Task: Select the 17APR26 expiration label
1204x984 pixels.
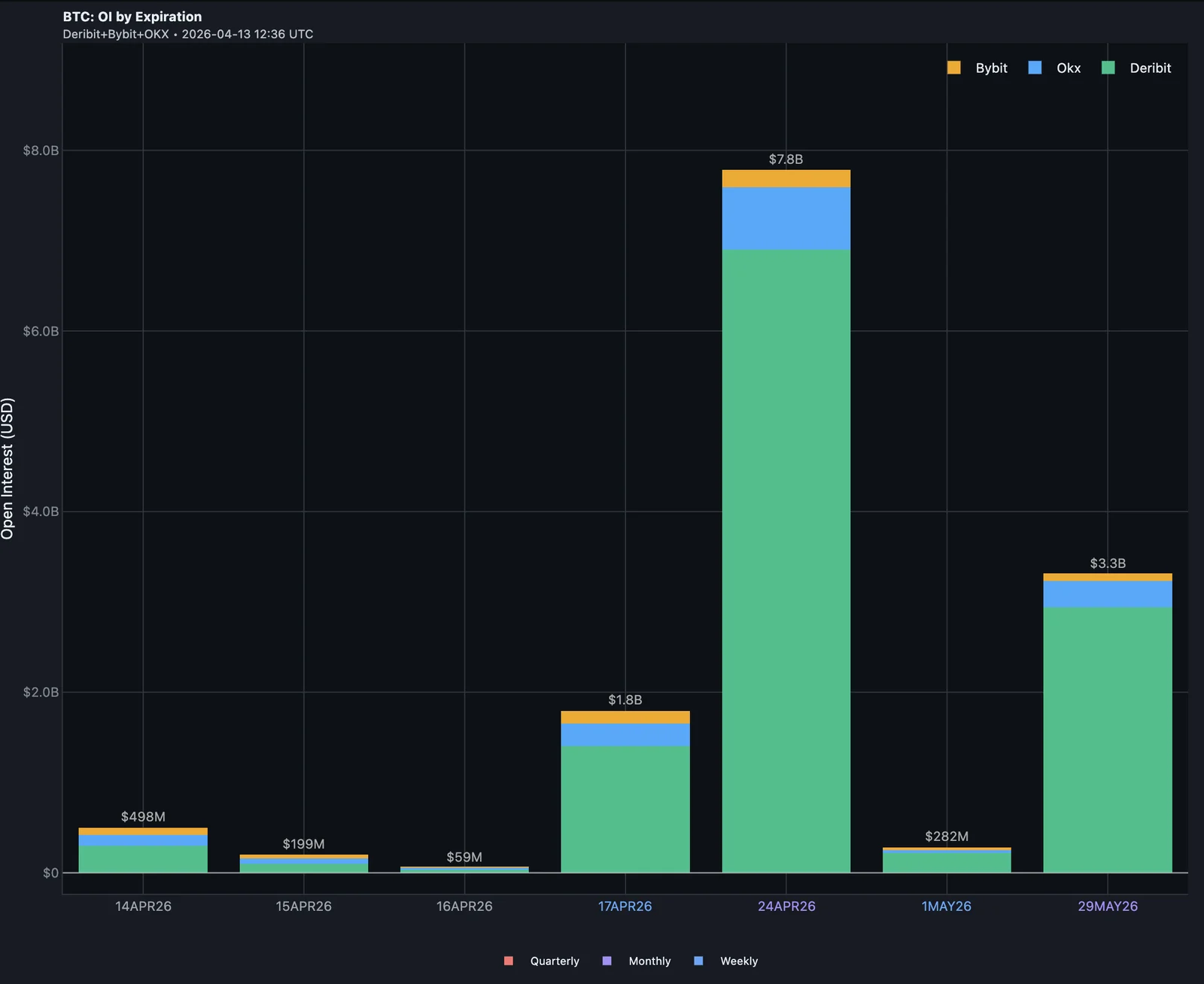Action: click(625, 907)
